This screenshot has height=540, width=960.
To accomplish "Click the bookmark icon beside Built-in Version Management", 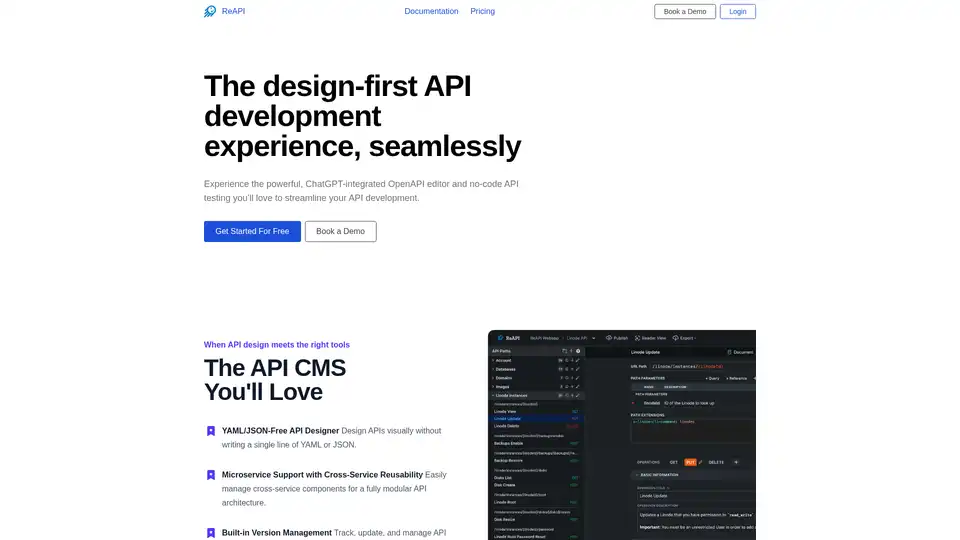I will pos(211,533).
